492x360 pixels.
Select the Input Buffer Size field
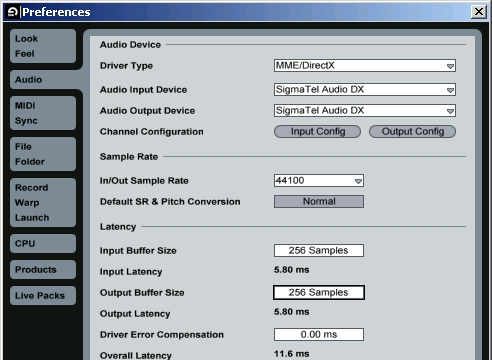319,251
